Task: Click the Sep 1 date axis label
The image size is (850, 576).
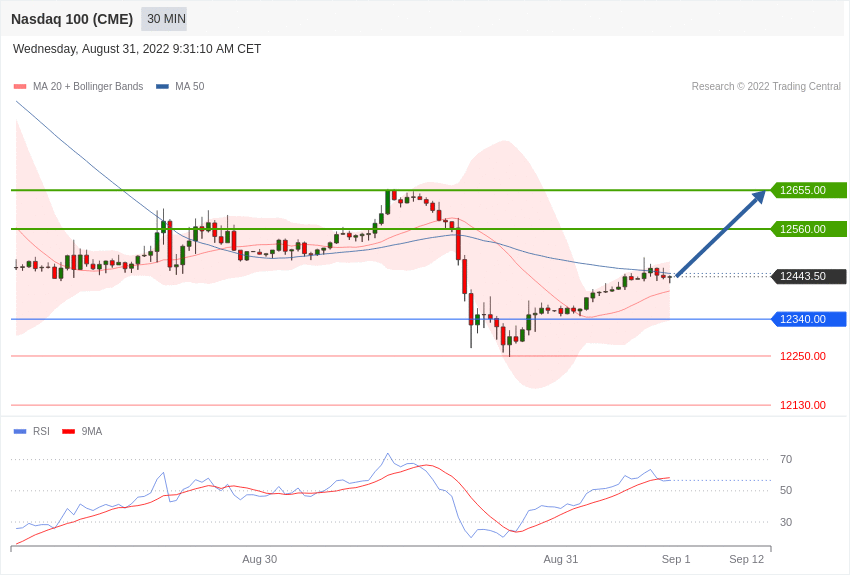Action: point(676,559)
